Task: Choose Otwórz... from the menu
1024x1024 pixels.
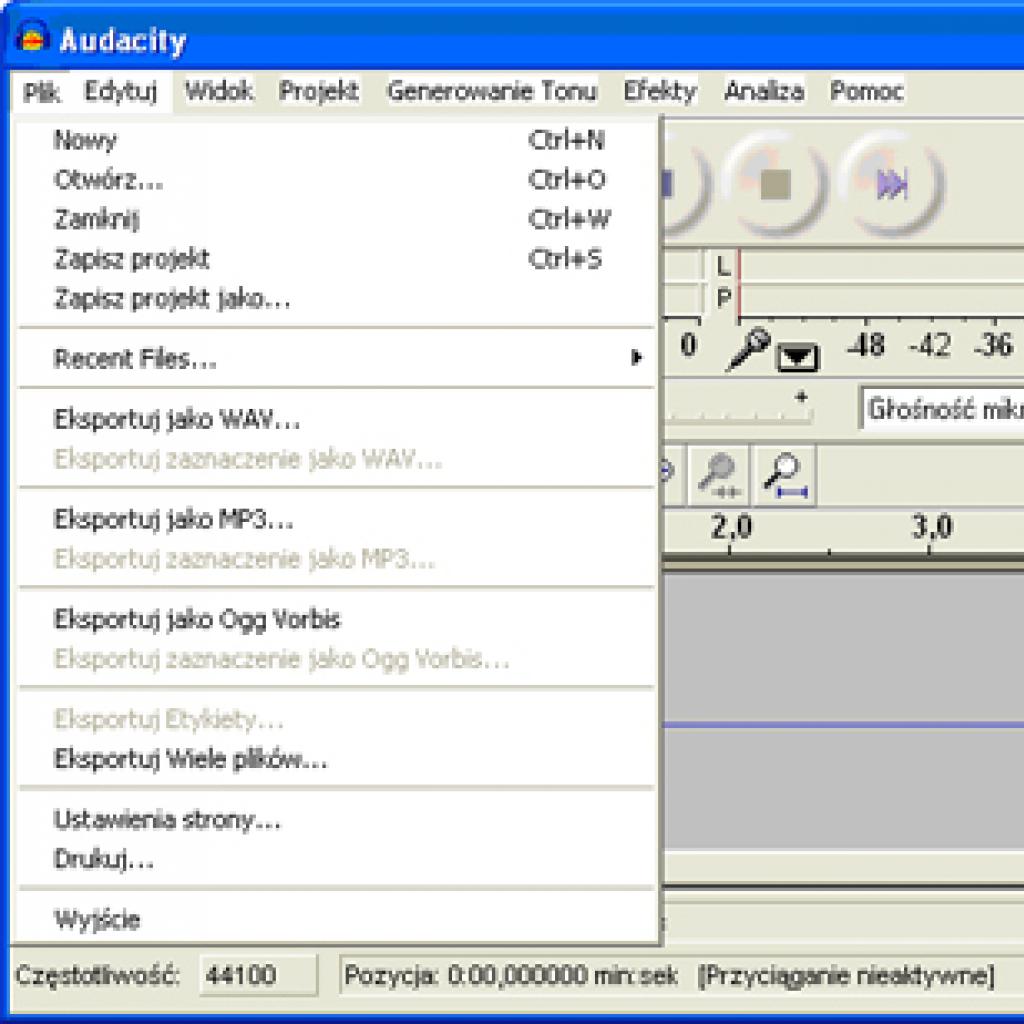Action: pyautogui.click(x=336, y=180)
